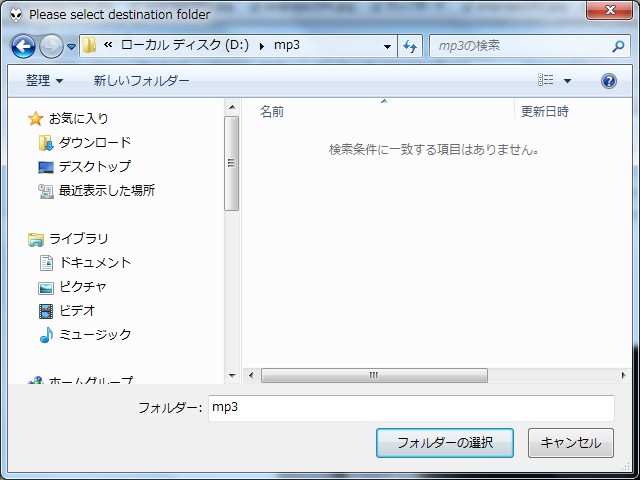Select デスクトップ in the navigation pane
Image resolution: width=640 pixels, height=480 pixels.
94,167
